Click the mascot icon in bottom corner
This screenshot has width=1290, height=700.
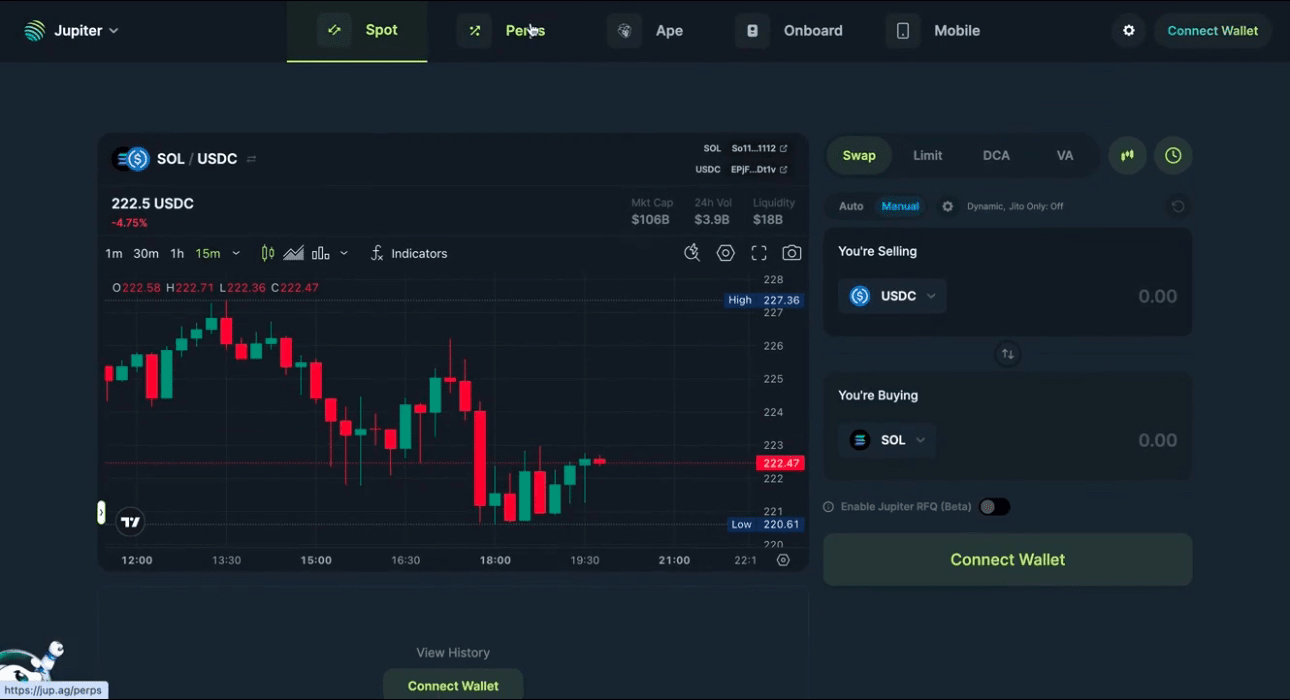32,662
